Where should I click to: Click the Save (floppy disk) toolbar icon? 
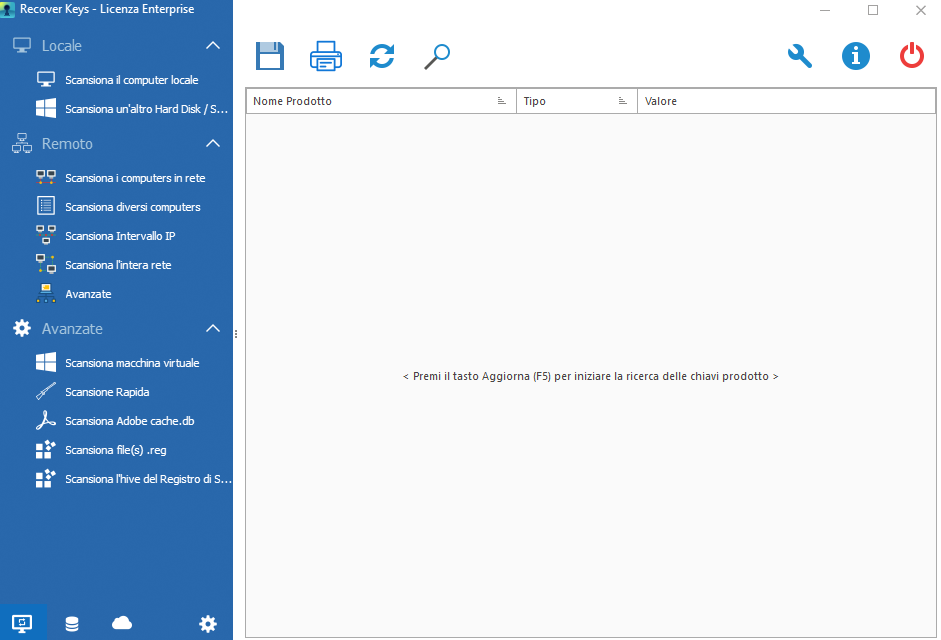point(270,56)
